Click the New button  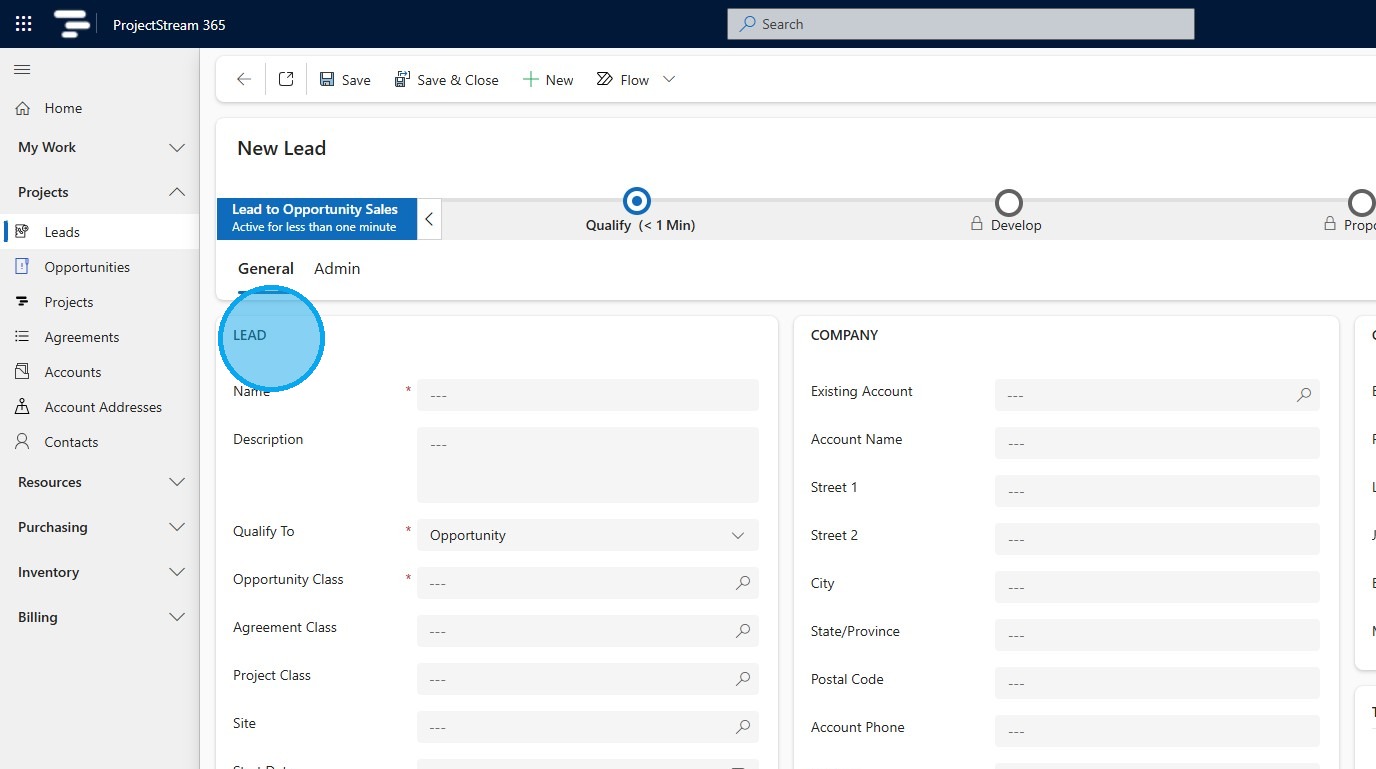click(x=548, y=80)
